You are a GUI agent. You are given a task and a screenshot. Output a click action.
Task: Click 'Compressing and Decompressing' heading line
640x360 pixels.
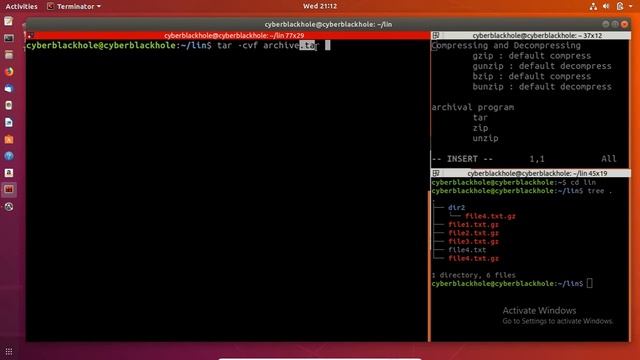pos(506,45)
